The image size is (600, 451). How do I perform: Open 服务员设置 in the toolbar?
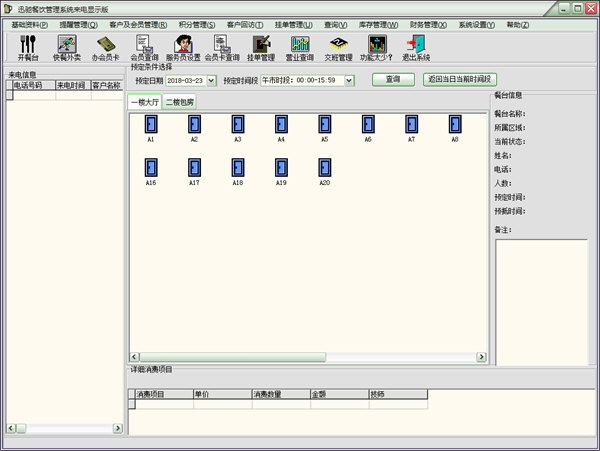point(183,46)
